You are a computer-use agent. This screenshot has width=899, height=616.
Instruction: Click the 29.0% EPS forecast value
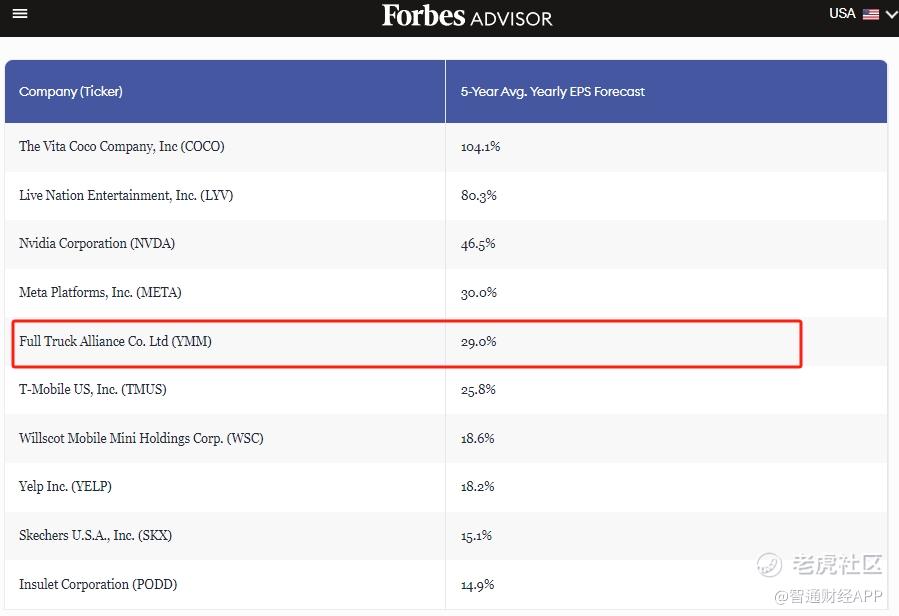click(478, 341)
